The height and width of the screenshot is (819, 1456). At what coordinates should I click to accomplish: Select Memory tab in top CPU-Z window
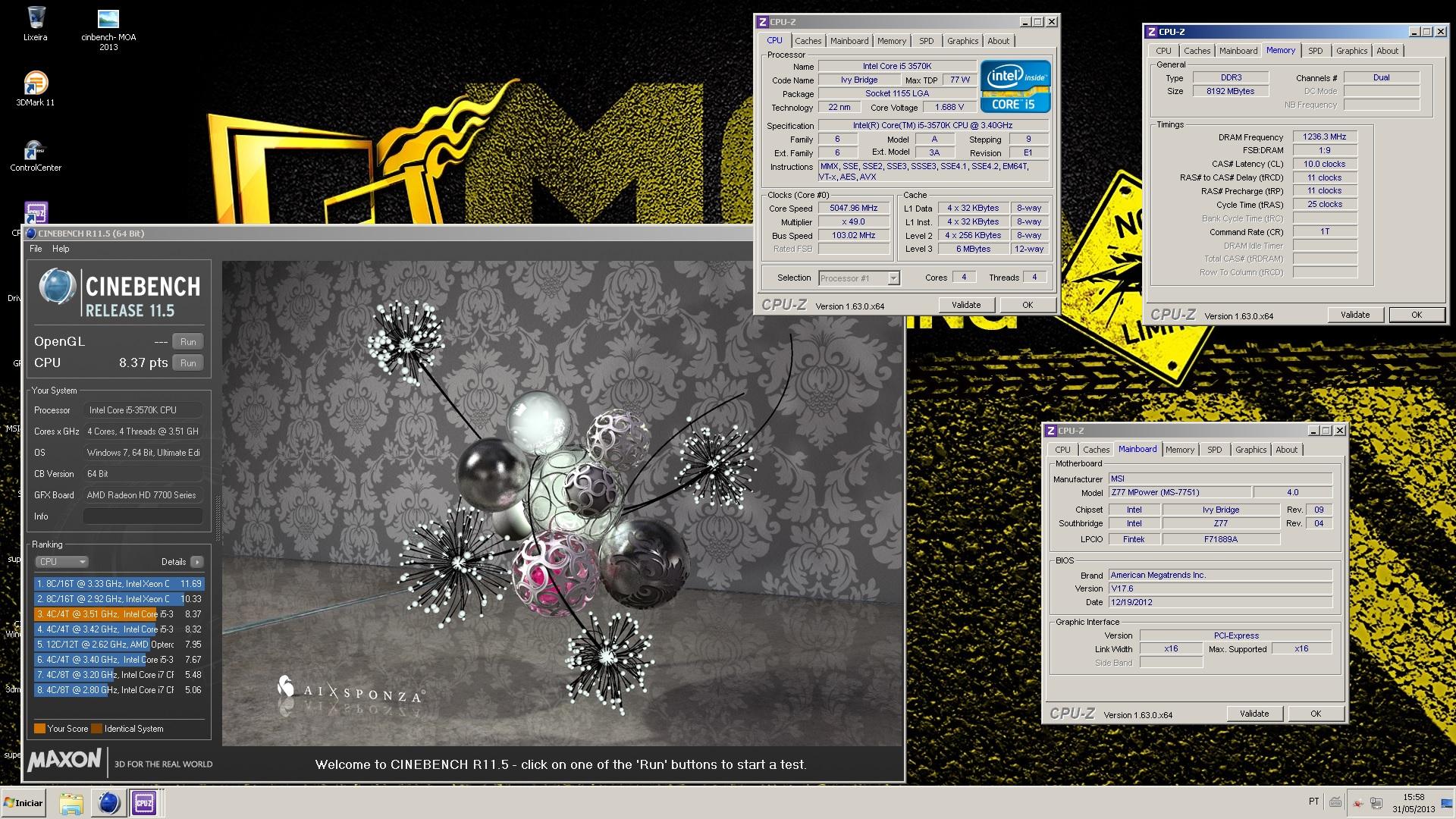[892, 41]
